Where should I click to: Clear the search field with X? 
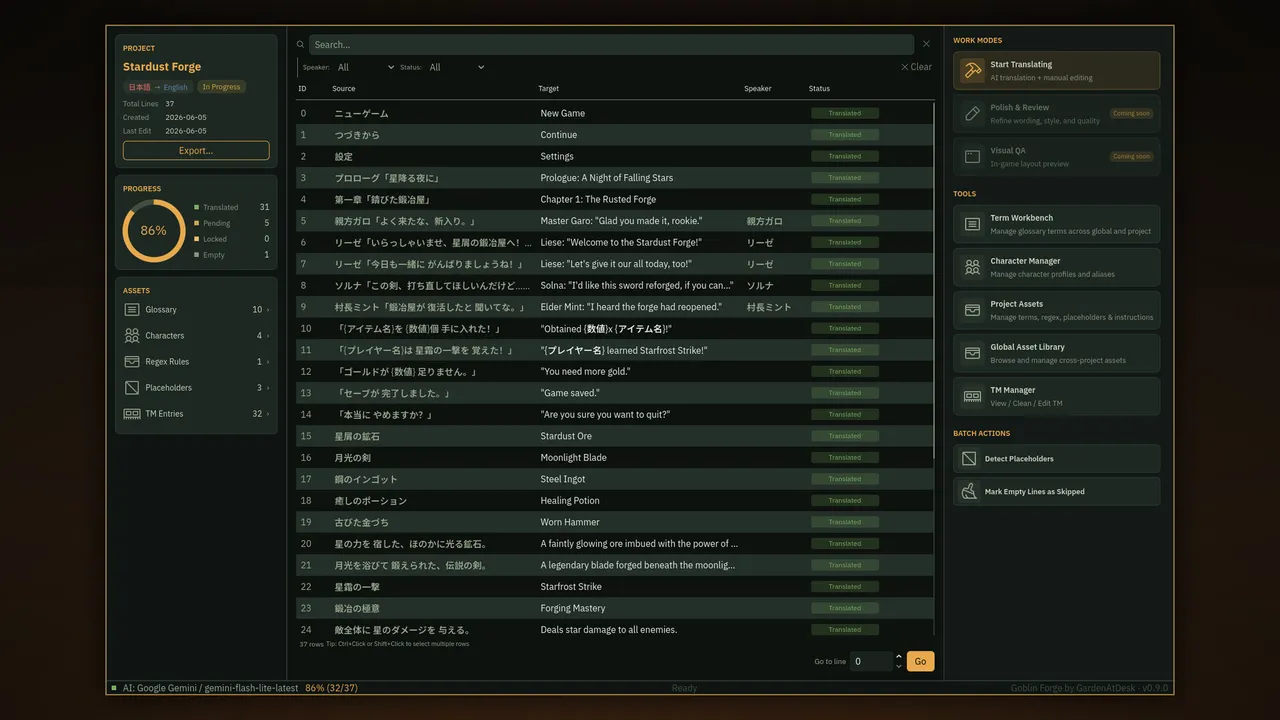pyautogui.click(x=926, y=44)
